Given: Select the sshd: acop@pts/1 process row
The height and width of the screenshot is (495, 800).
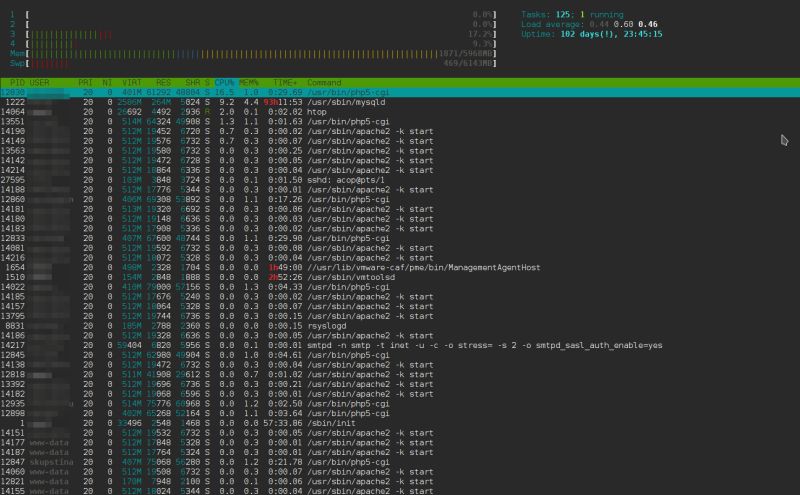Looking at the screenshot, I should coord(400,180).
